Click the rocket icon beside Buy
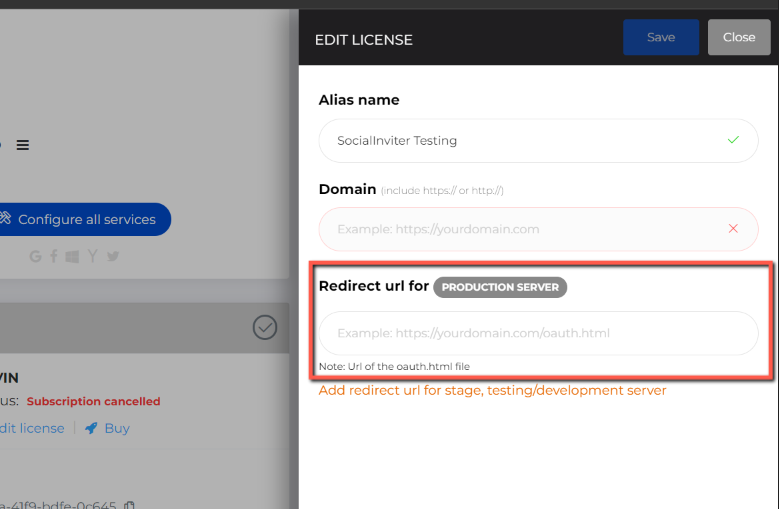This screenshot has height=509, width=779. [91, 428]
